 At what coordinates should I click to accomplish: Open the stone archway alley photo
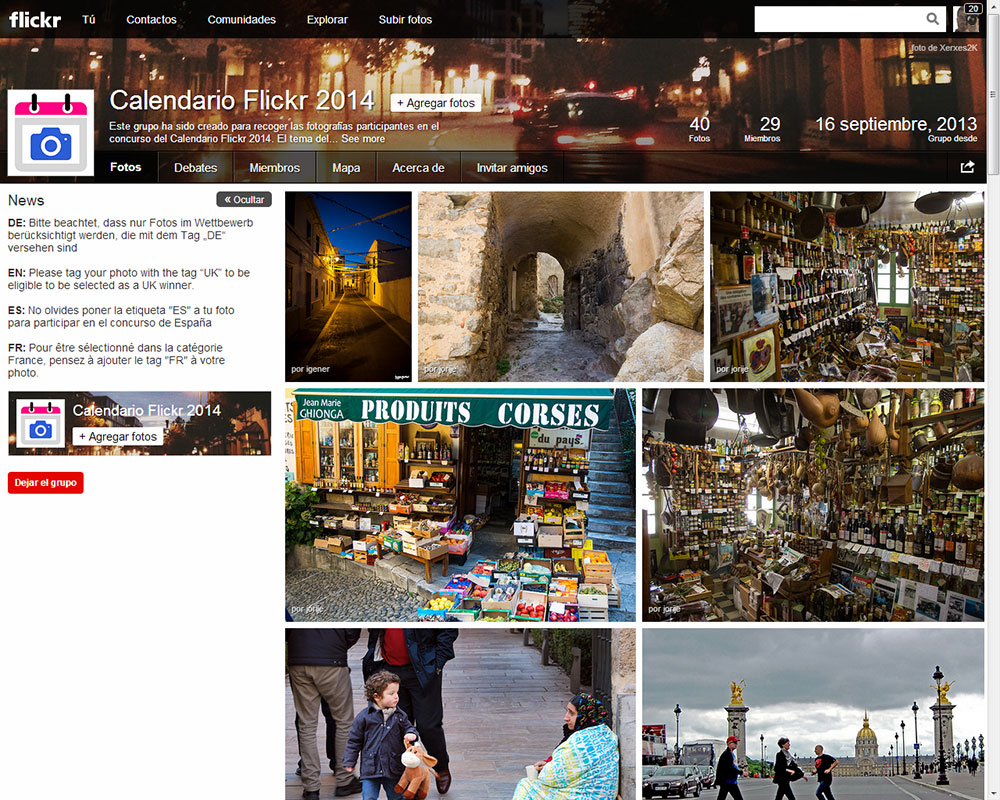click(561, 286)
